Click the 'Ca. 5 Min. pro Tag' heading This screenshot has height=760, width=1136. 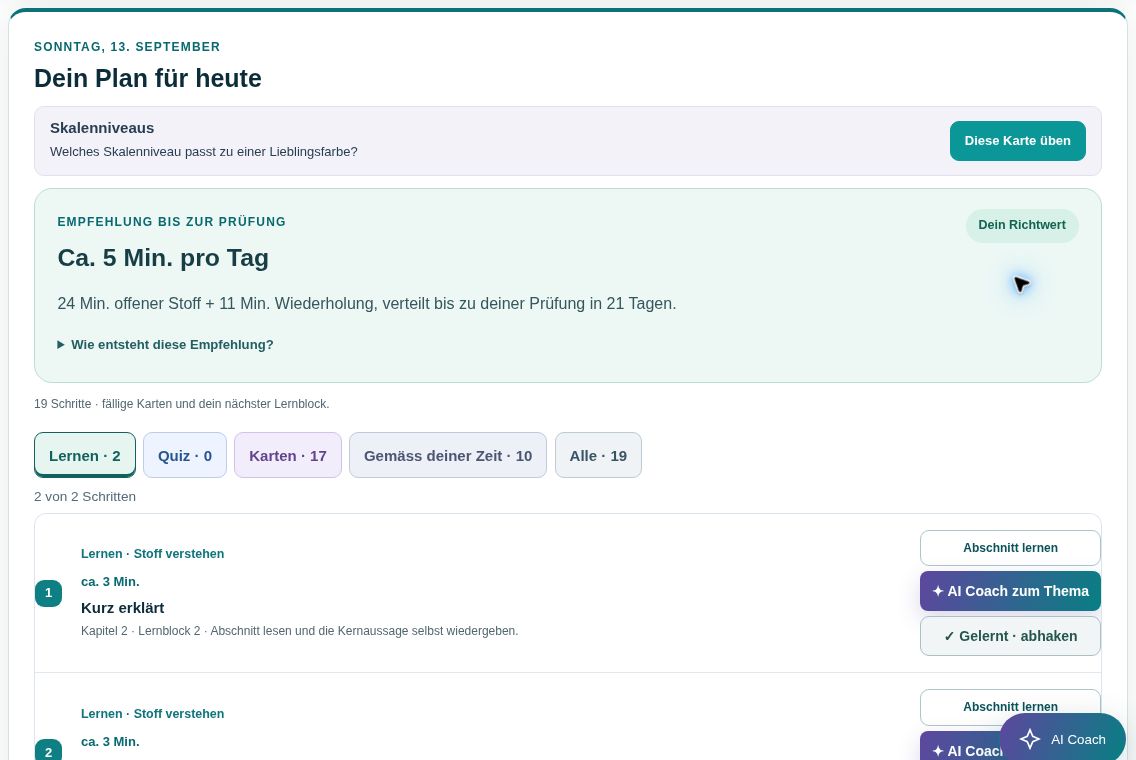point(163,258)
